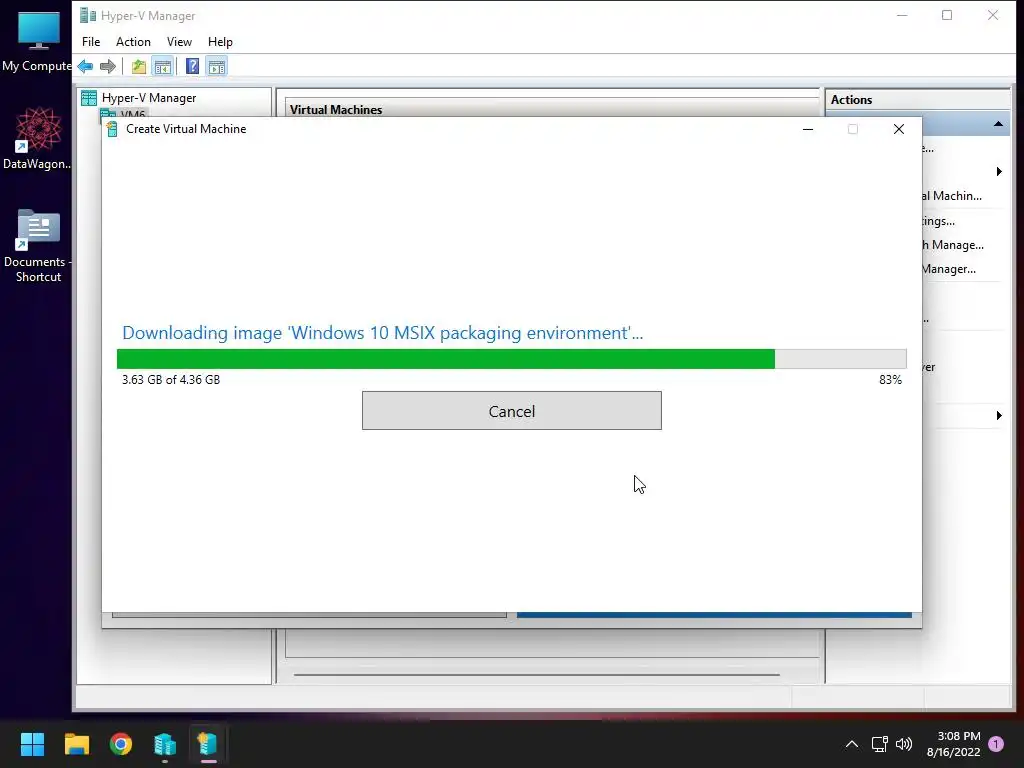This screenshot has width=1024, height=768.
Task: Show hidden system tray icons
Action: (852, 744)
